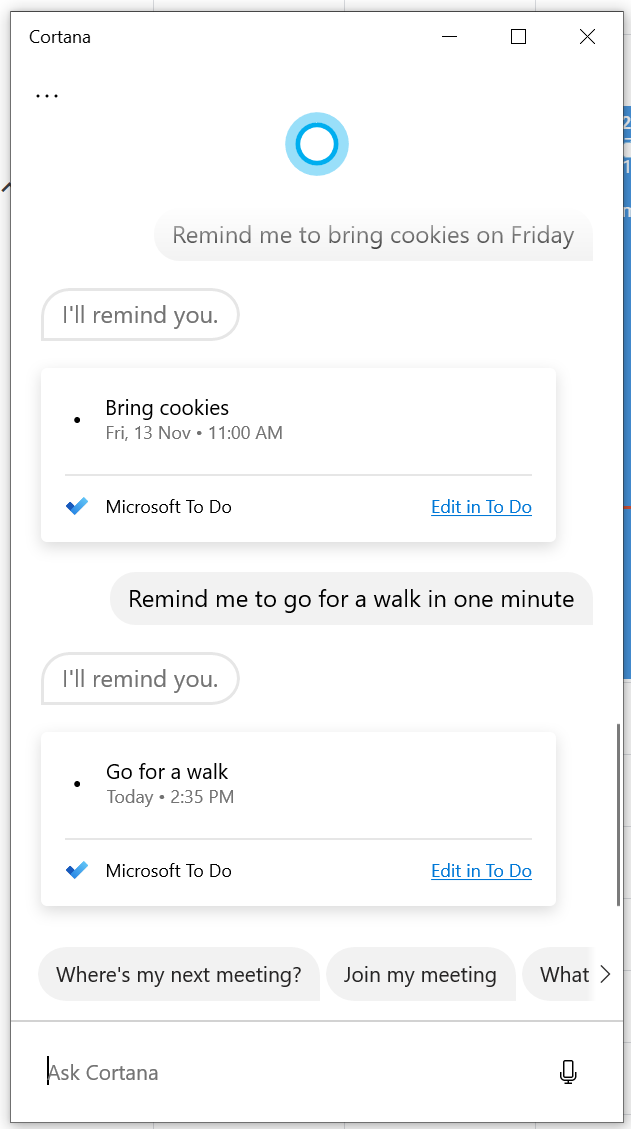This screenshot has height=1129, width=631.
Task: Click the Bring cookies reminder title
Action: pos(167,408)
